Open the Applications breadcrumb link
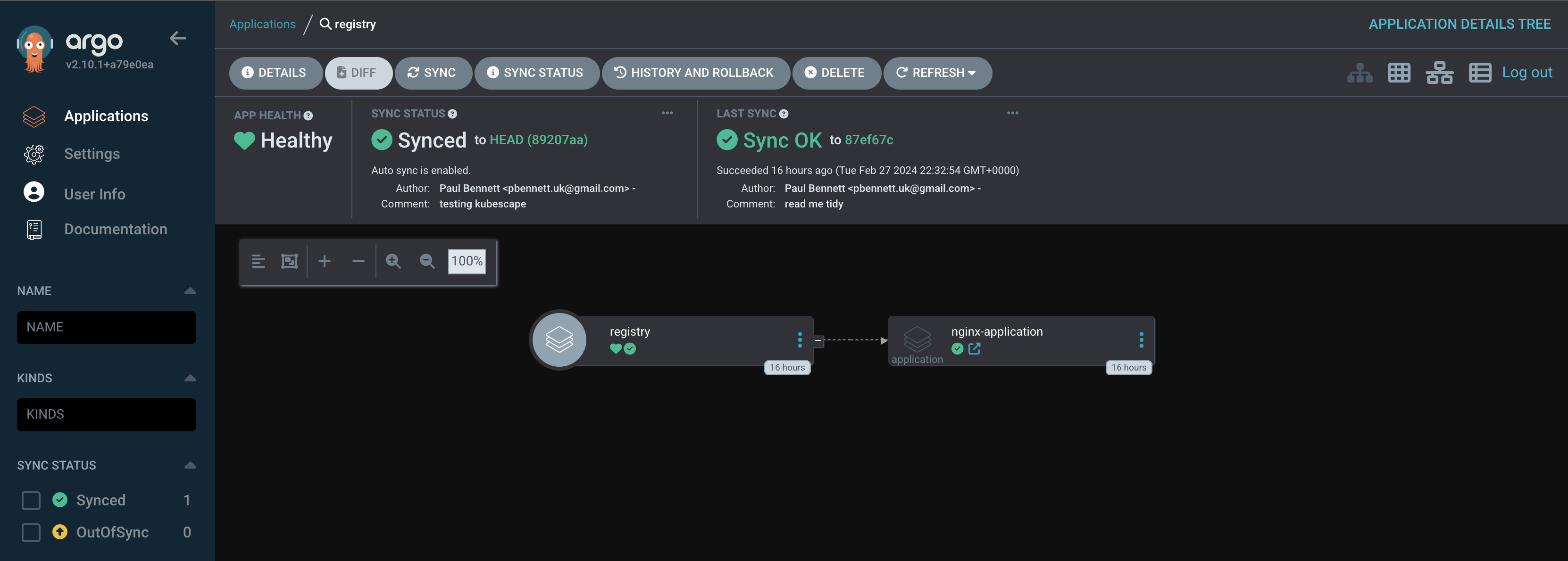 pos(262,24)
